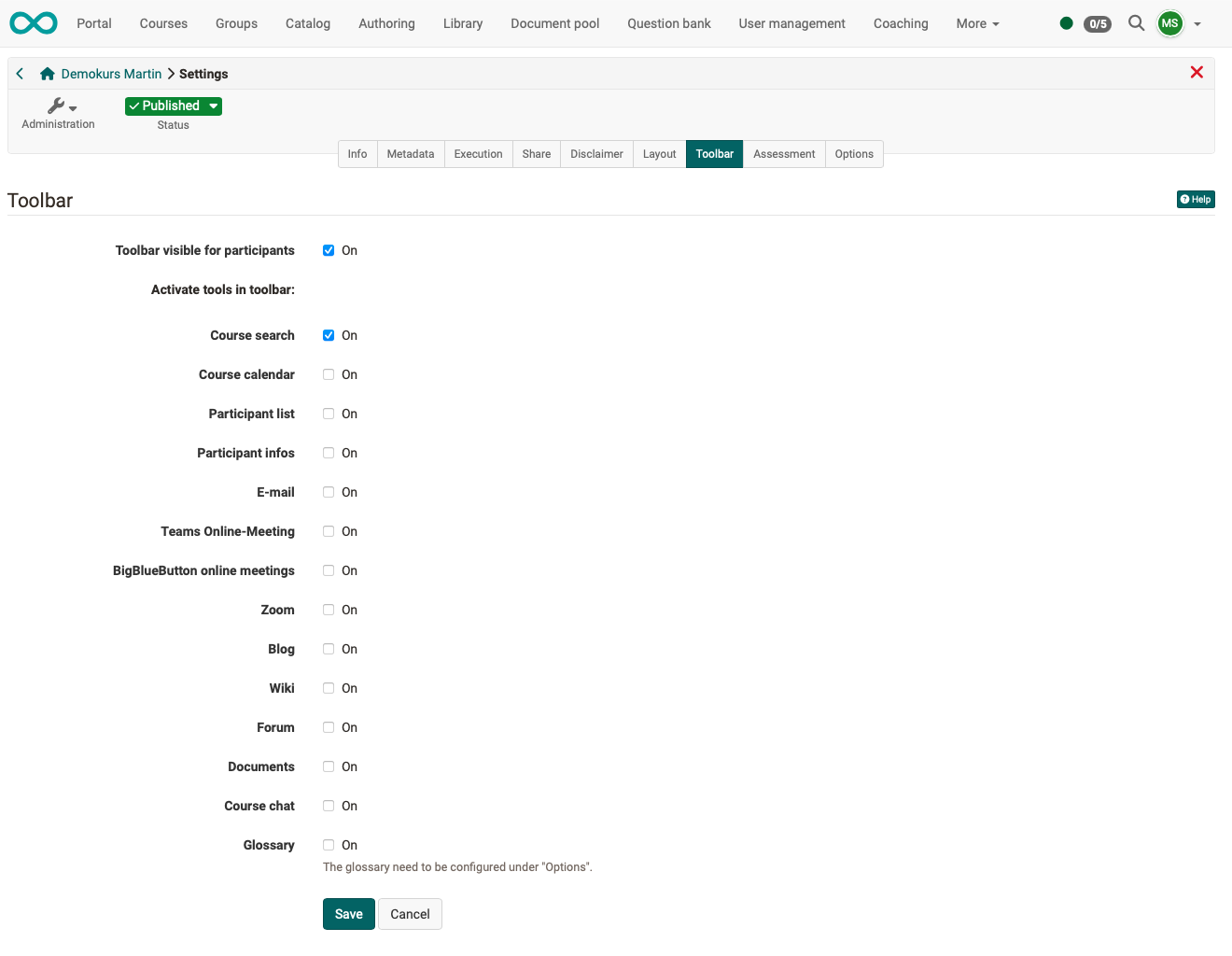
Task: Save the toolbar settings
Action: tap(348, 914)
